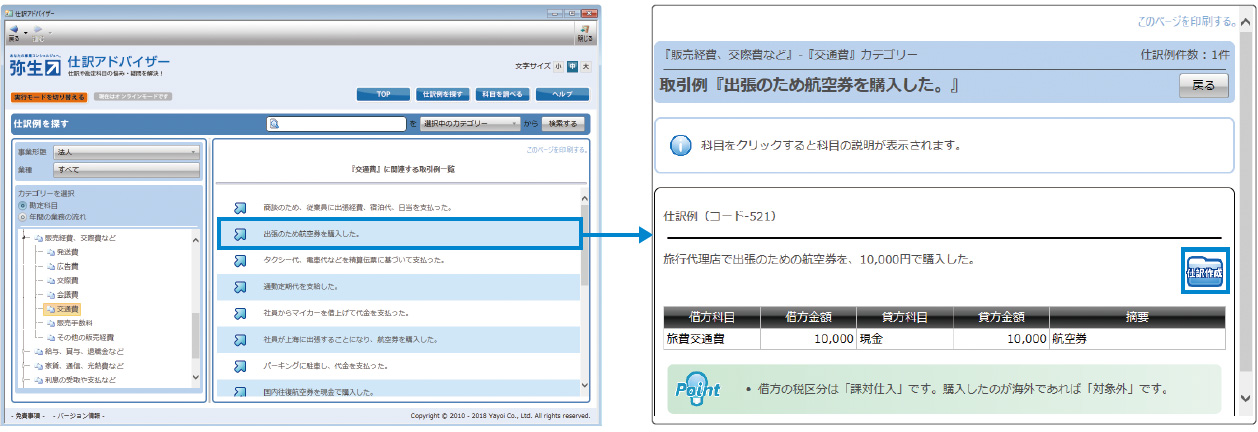Open the 仕訳例を探す navigation tab
Viewport: 1258px width, 432px height.
click(x=442, y=94)
